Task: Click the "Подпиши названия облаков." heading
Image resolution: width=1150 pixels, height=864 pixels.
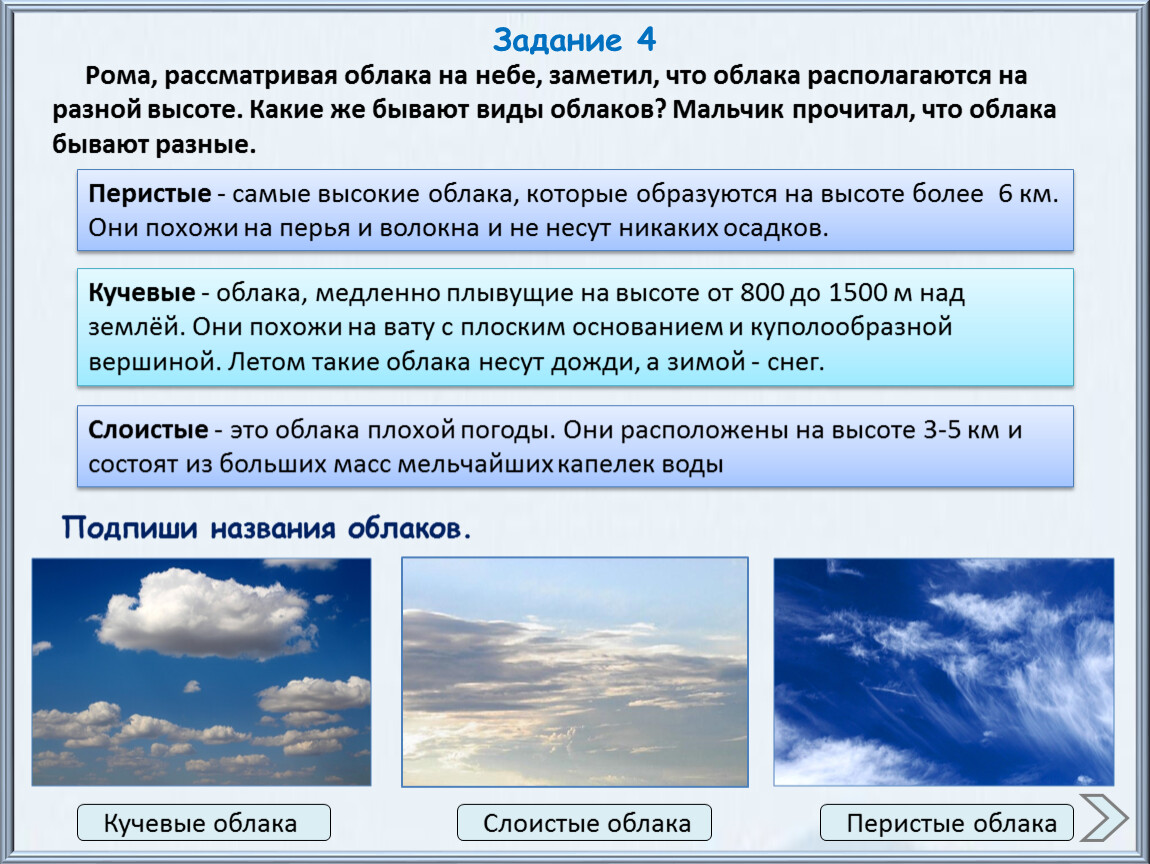Action: [266, 528]
